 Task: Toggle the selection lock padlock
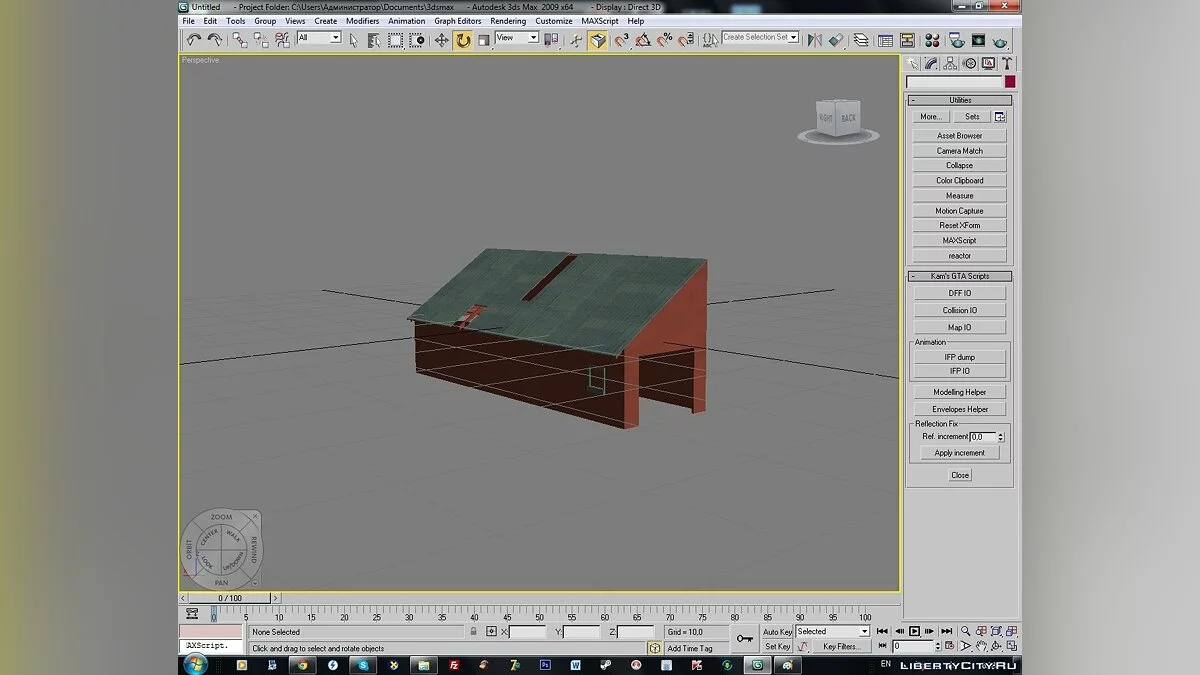tap(473, 632)
